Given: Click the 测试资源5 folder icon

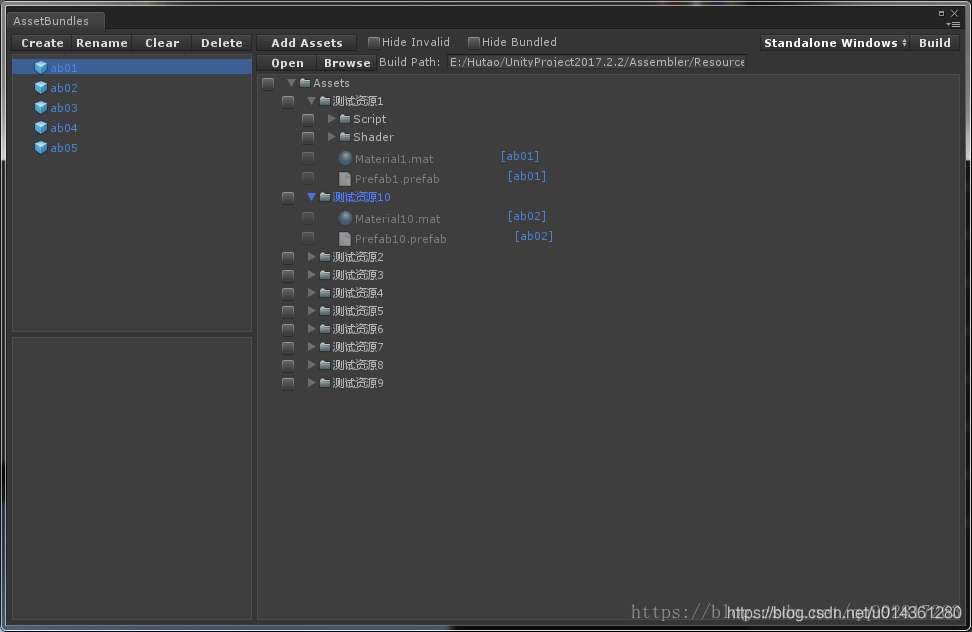Looking at the screenshot, I should click(325, 310).
